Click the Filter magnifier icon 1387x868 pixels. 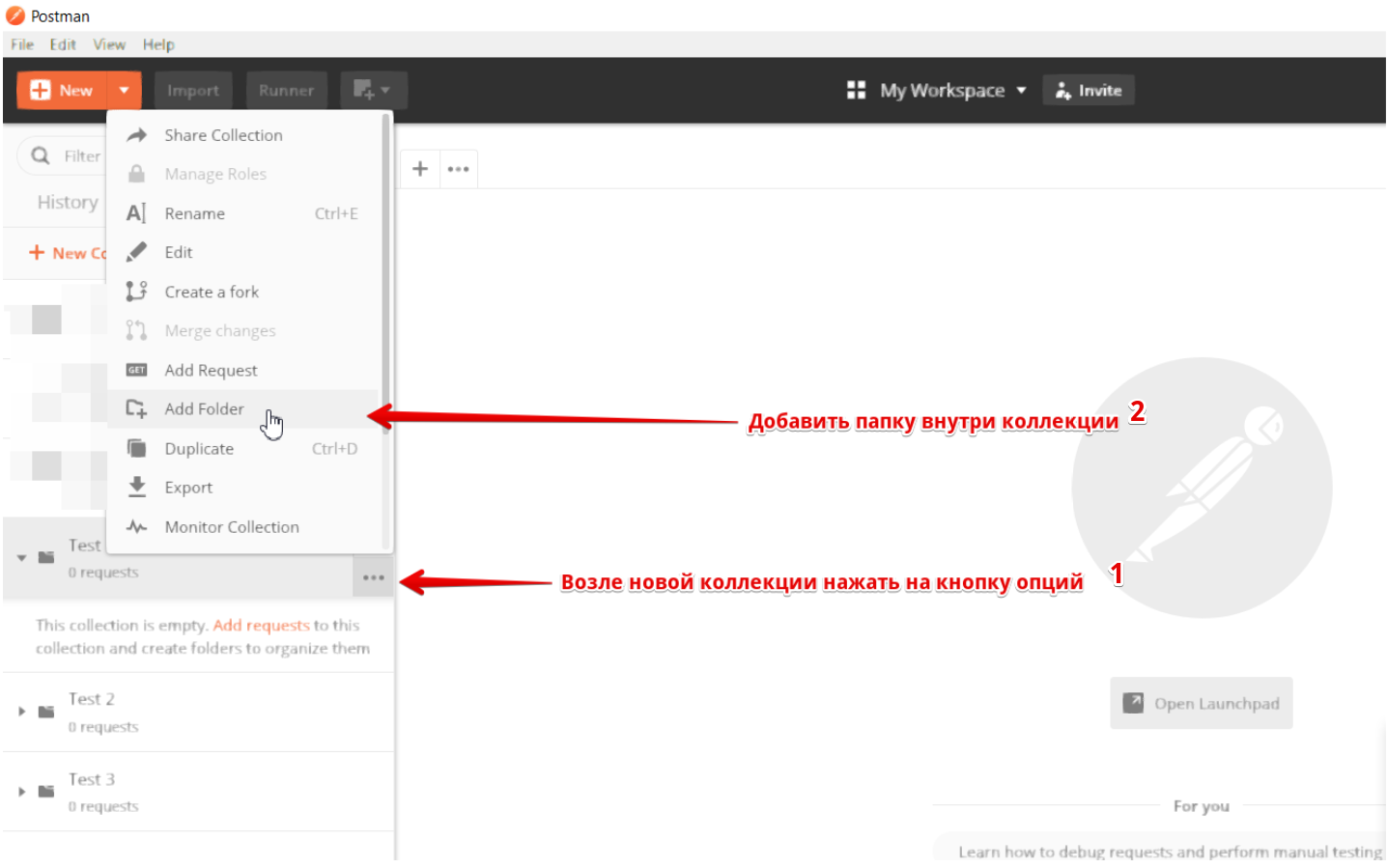click(x=41, y=155)
